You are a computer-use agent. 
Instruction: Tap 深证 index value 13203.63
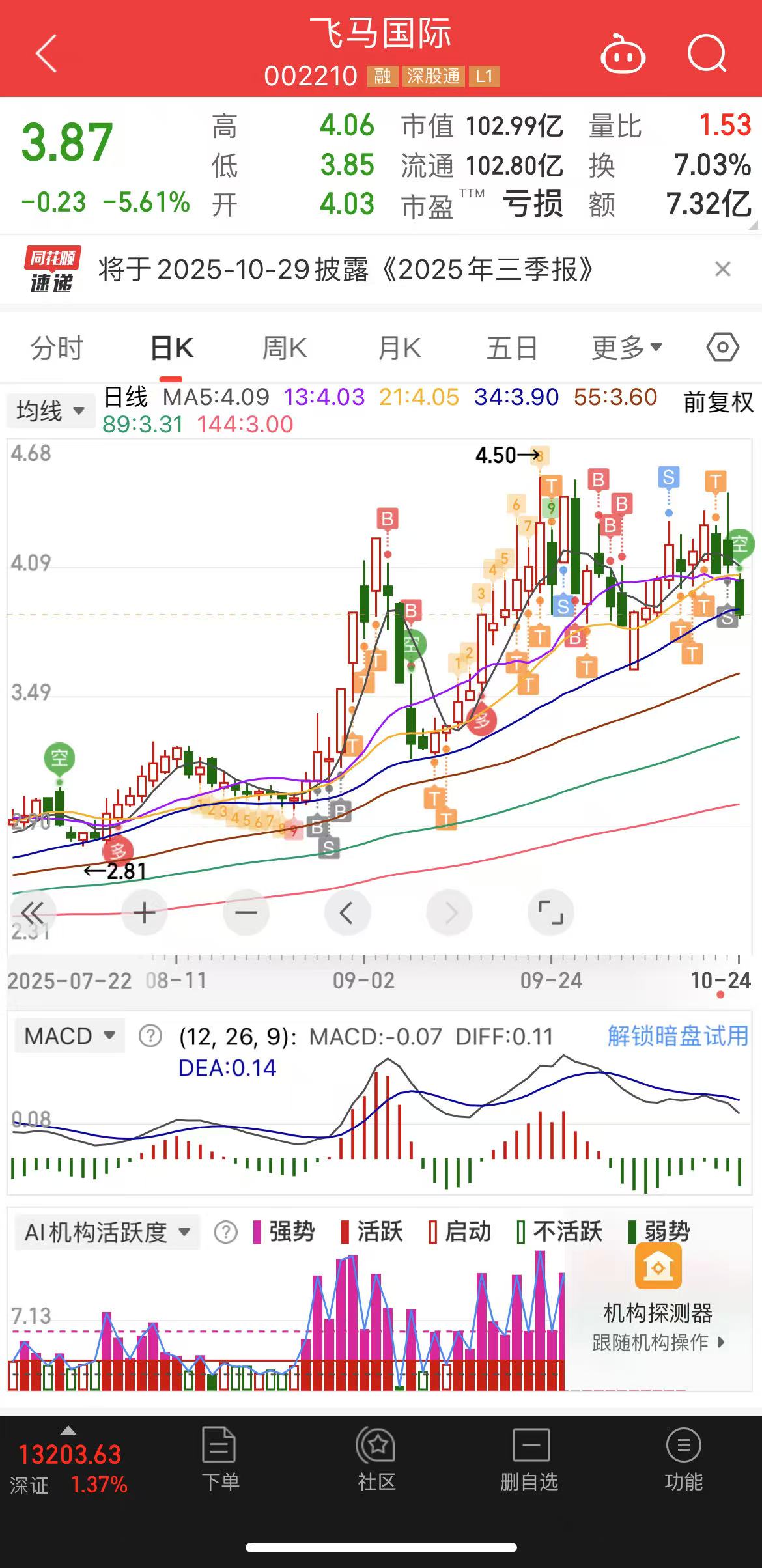point(70,1455)
